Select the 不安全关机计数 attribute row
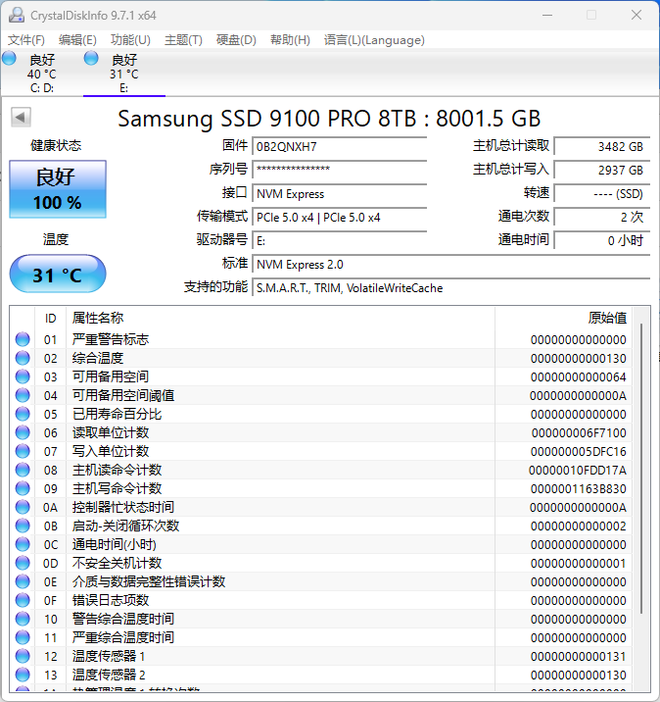 tap(280, 563)
